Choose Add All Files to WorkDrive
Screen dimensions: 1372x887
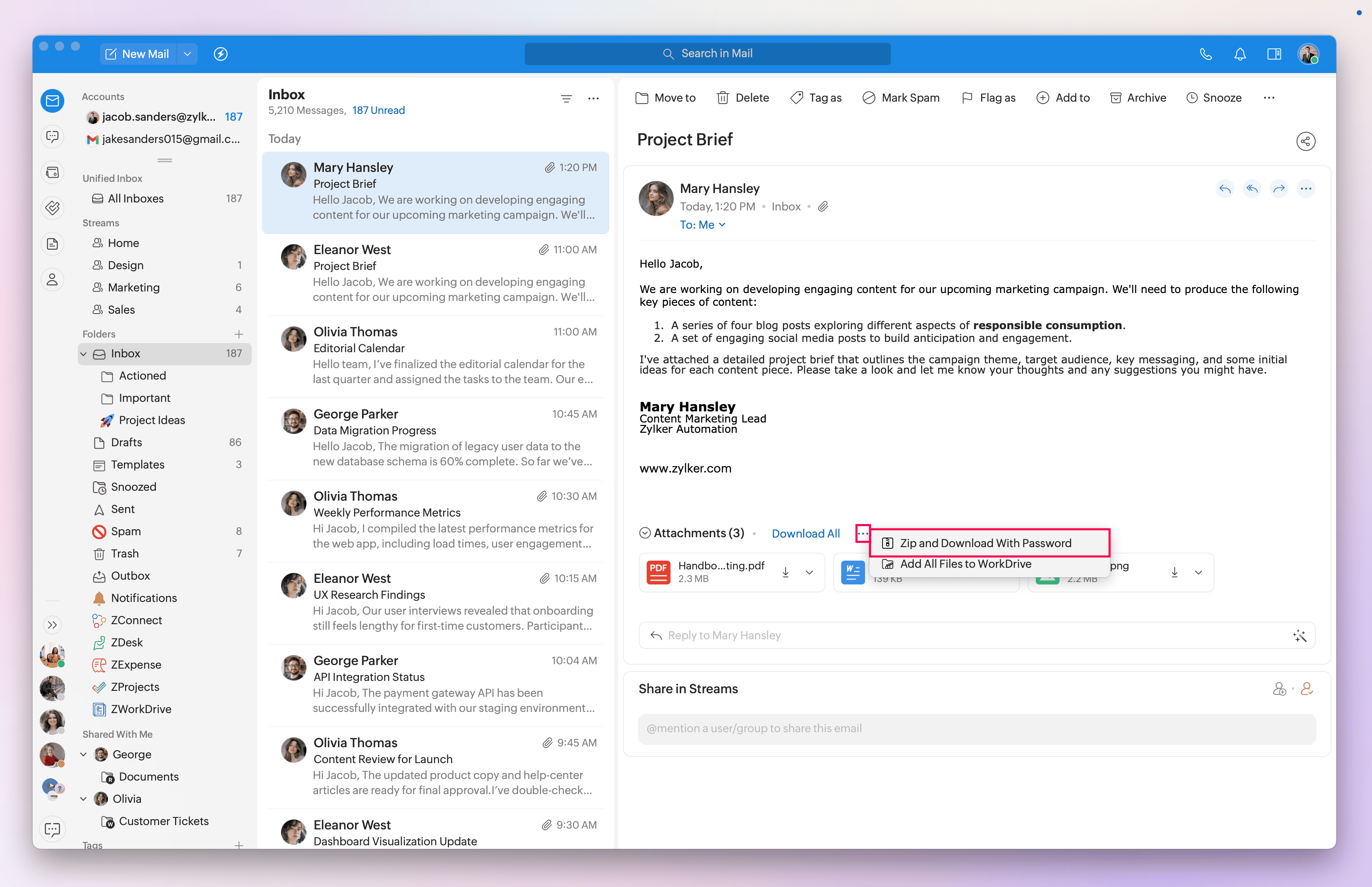click(965, 565)
